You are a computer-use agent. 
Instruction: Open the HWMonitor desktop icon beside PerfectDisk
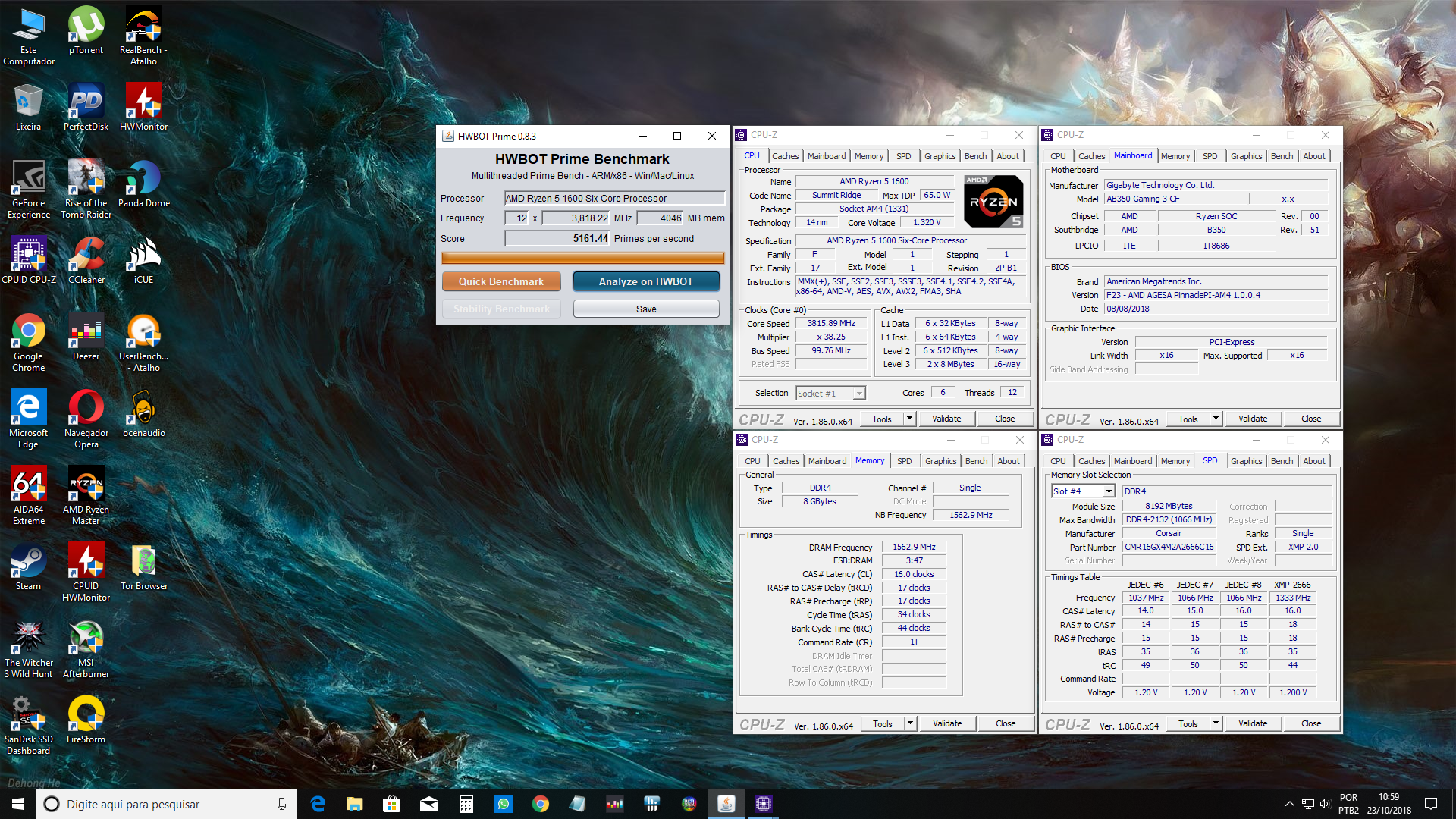[x=143, y=107]
